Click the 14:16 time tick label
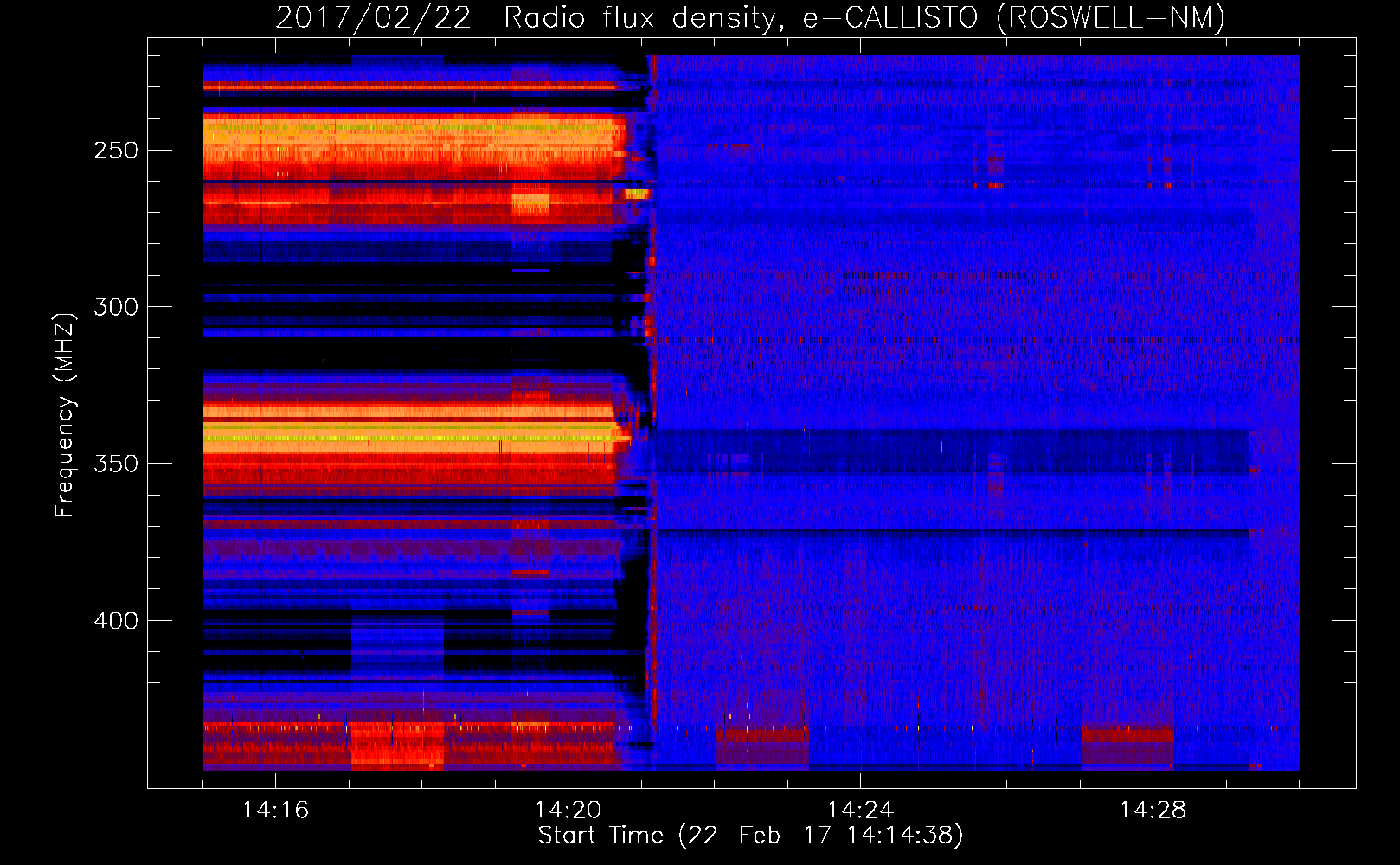 click(x=275, y=811)
